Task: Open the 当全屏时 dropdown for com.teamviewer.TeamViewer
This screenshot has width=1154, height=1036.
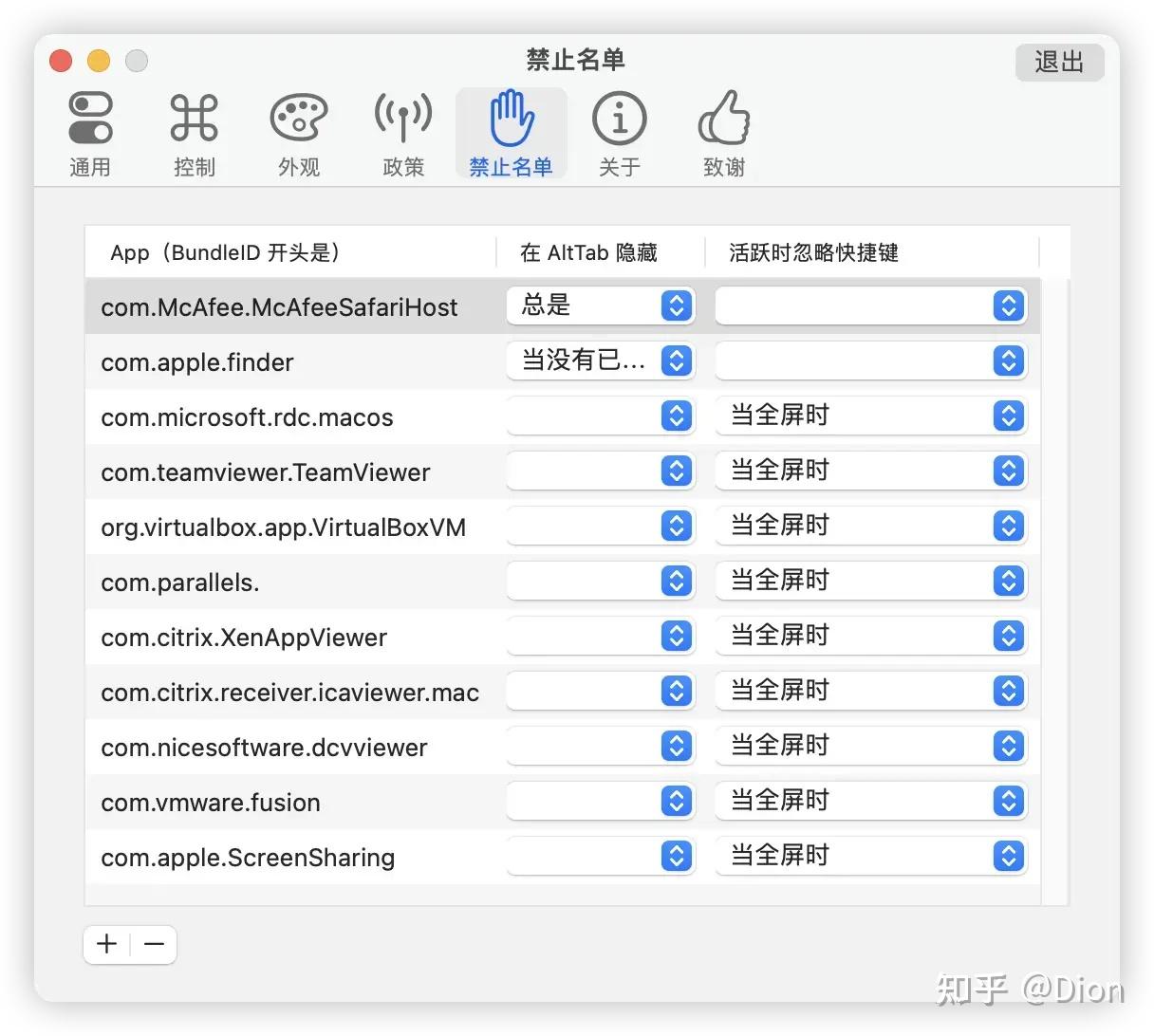Action: tap(869, 470)
